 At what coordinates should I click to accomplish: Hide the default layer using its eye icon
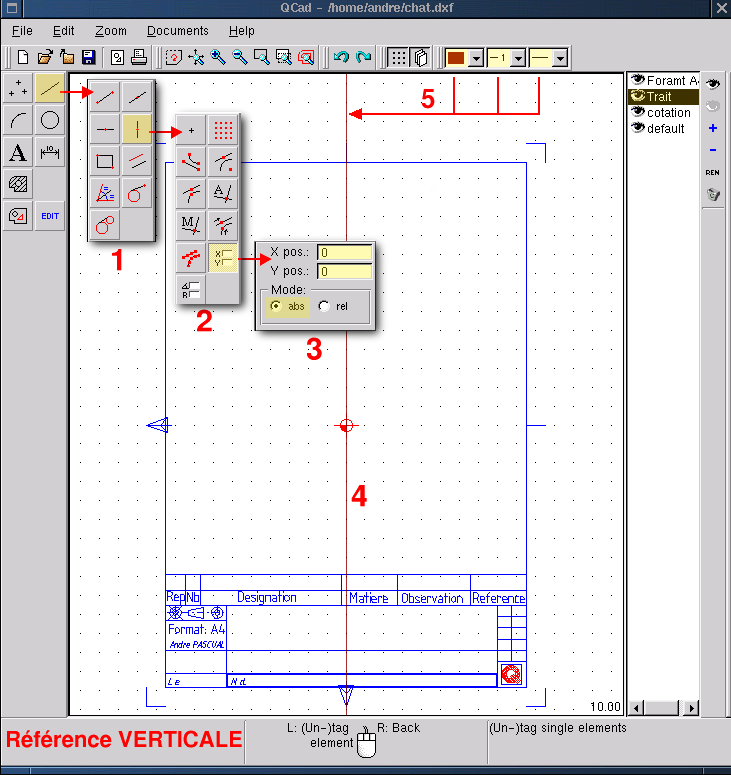coord(637,128)
